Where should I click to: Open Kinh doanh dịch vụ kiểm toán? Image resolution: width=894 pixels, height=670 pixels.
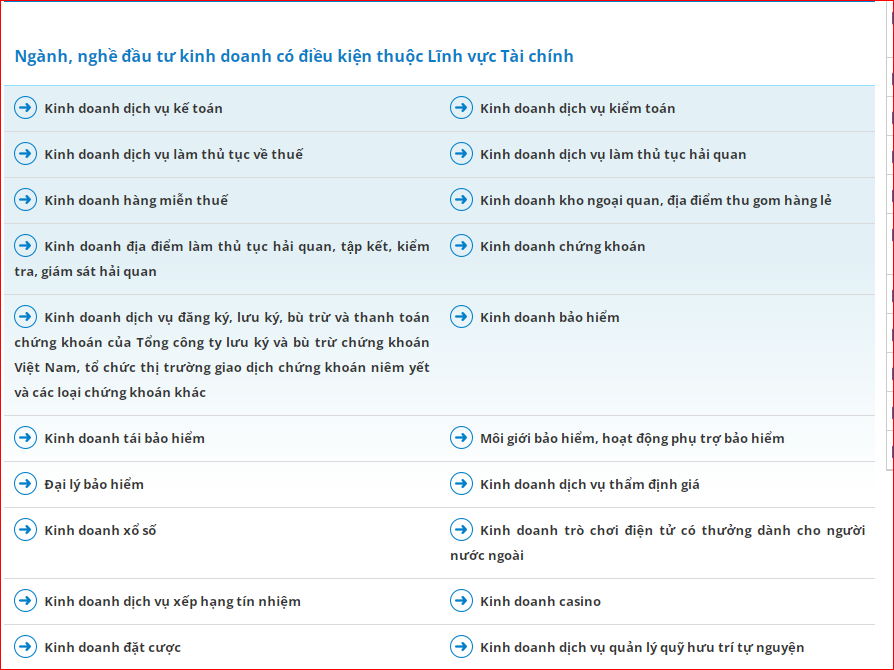point(578,108)
